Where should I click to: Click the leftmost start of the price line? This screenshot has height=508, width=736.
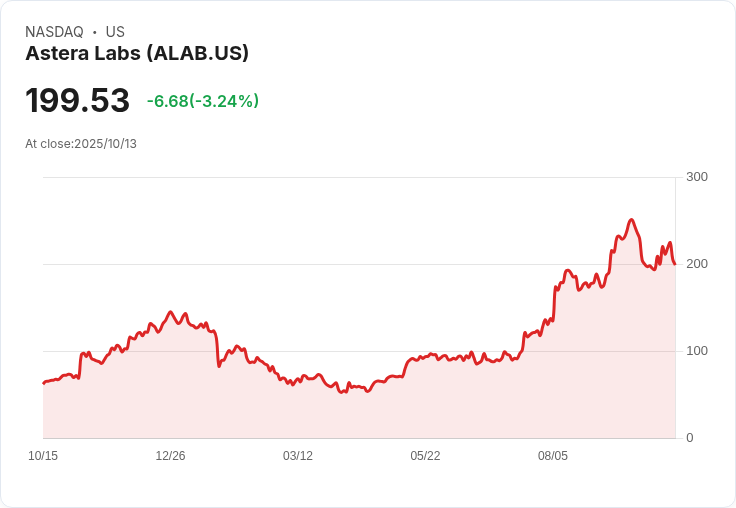pyautogui.click(x=44, y=383)
